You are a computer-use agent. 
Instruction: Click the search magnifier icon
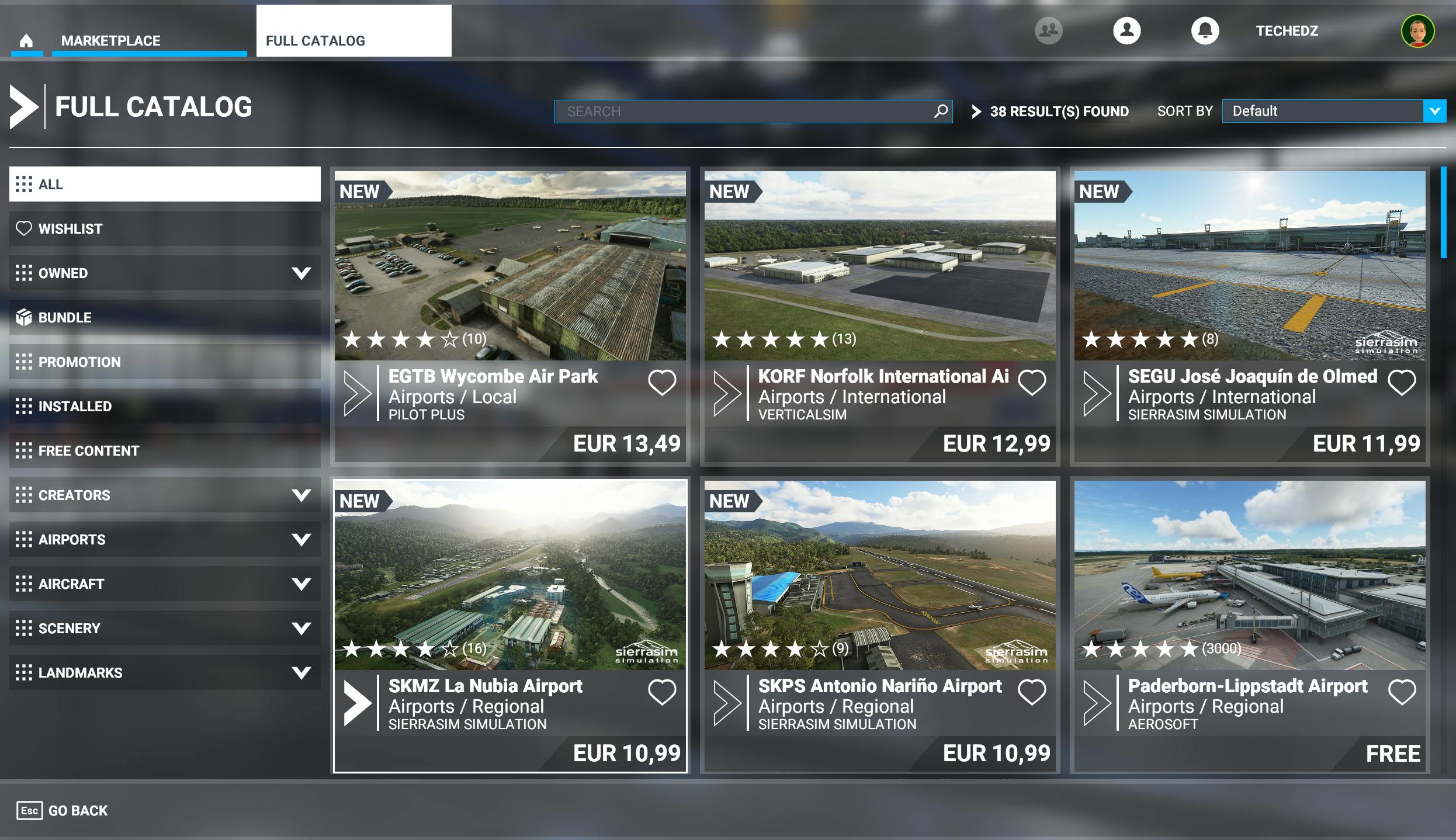[941, 110]
